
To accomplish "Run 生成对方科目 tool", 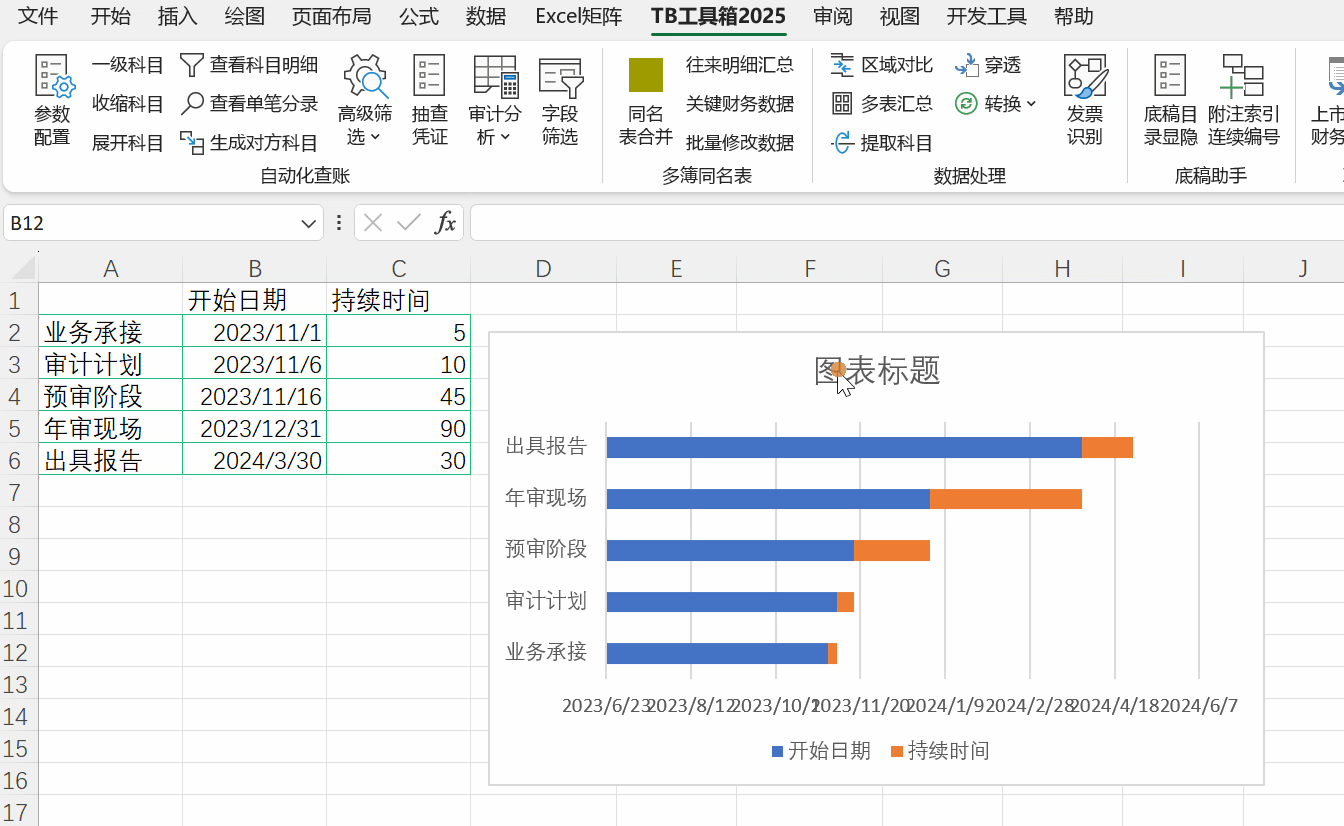I will point(249,143).
